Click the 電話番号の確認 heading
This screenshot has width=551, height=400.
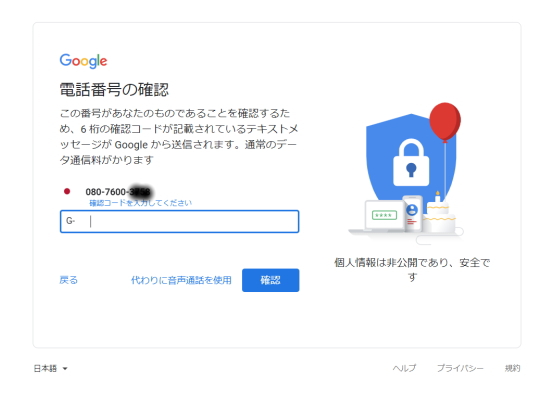(114, 90)
